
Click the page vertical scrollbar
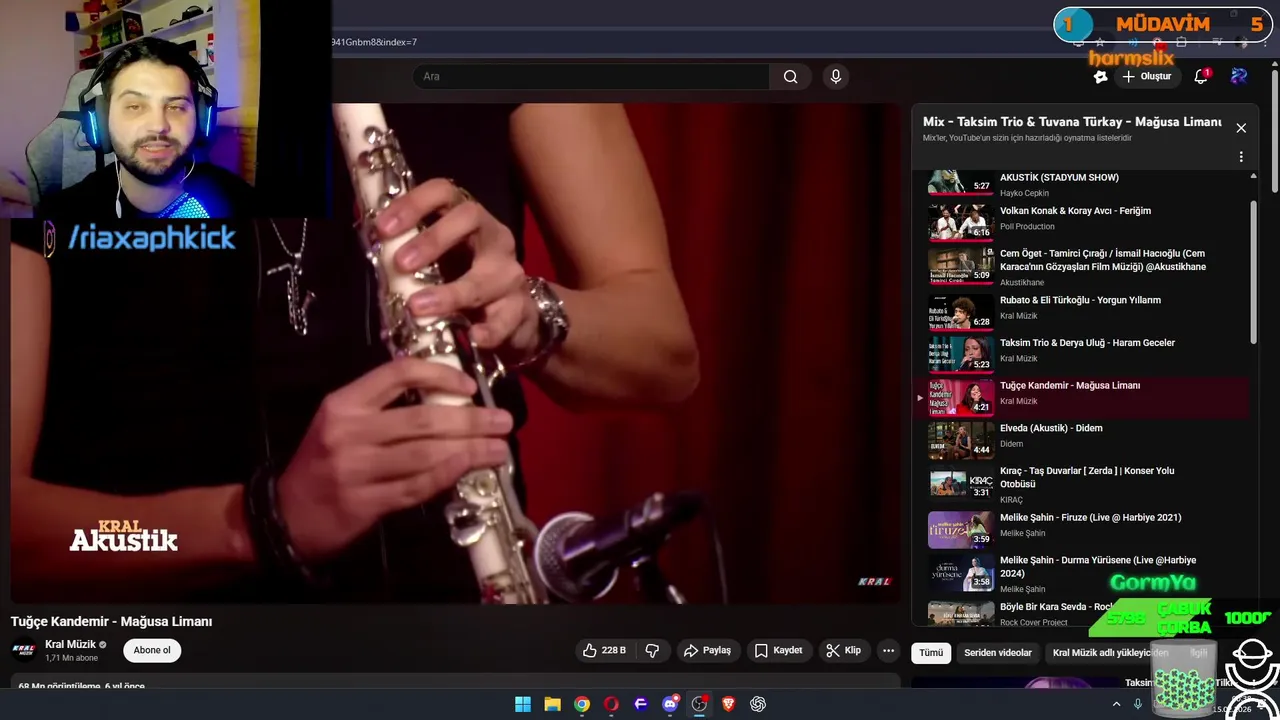point(1274,130)
